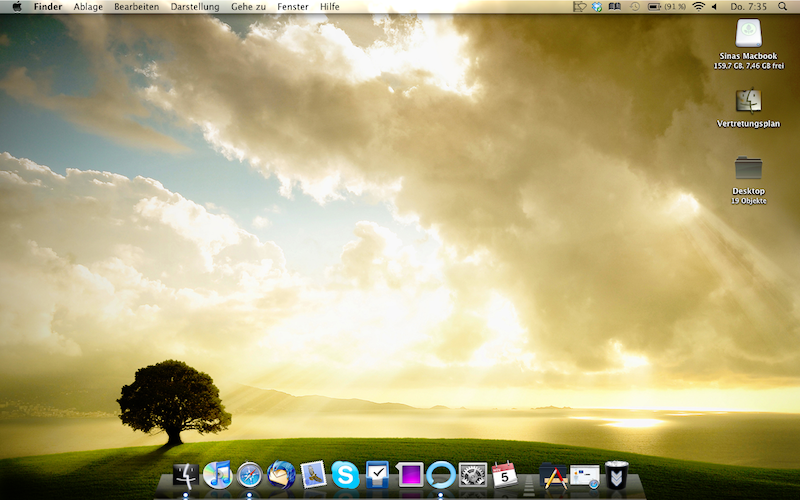This screenshot has width=800, height=500.
Task: Open the Sinas Macbook hard drive icon
Action: pyautogui.click(x=748, y=33)
